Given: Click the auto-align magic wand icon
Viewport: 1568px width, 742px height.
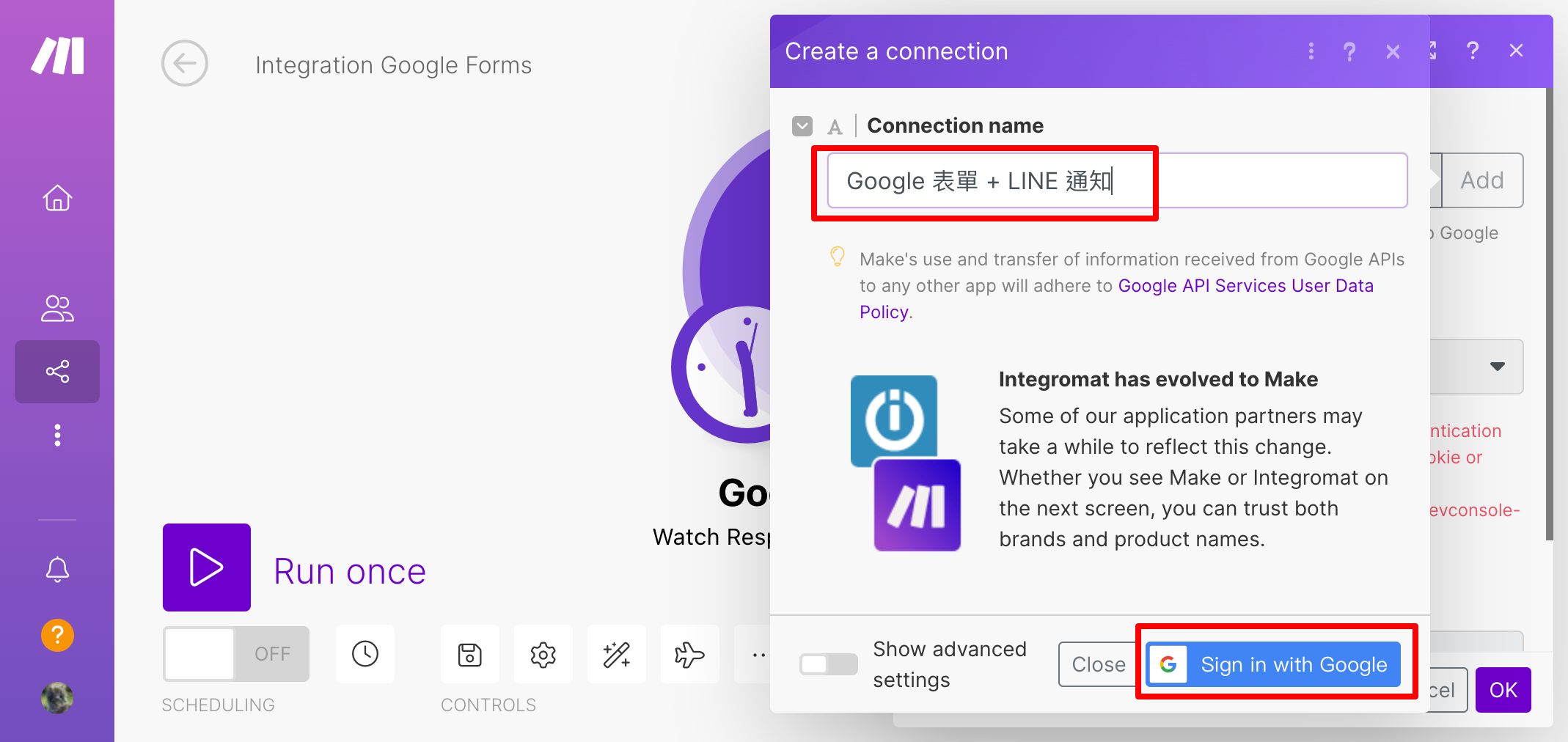Looking at the screenshot, I should (x=617, y=654).
